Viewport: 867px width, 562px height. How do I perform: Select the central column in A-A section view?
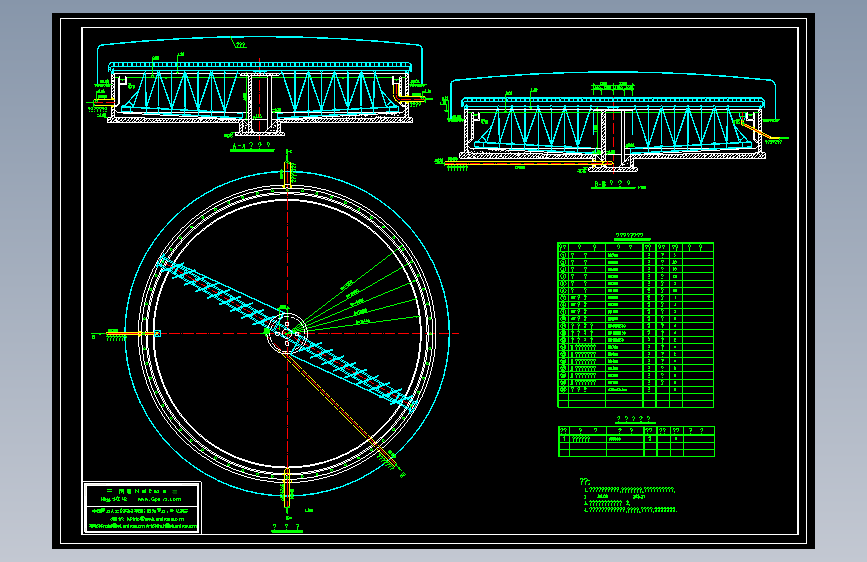point(259,103)
